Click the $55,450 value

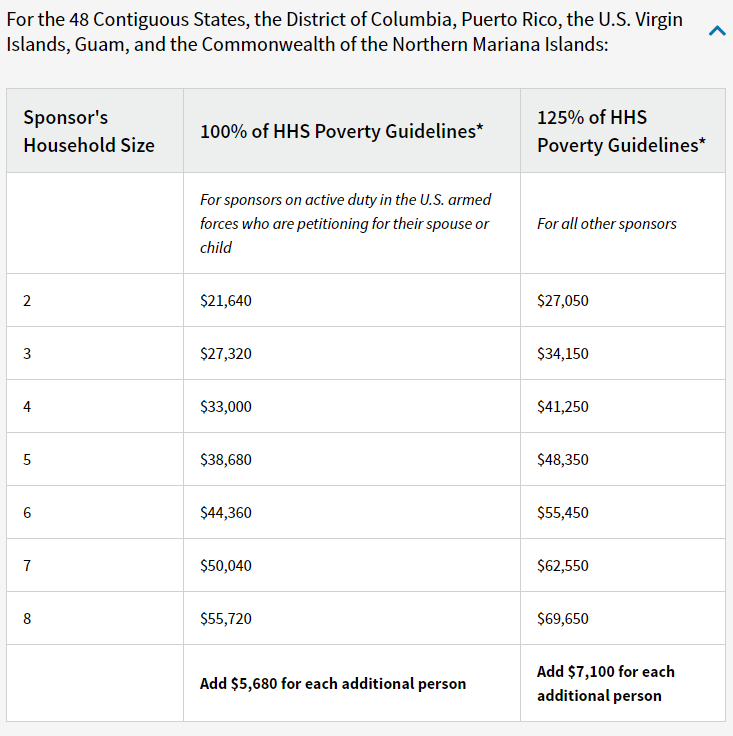(x=563, y=513)
